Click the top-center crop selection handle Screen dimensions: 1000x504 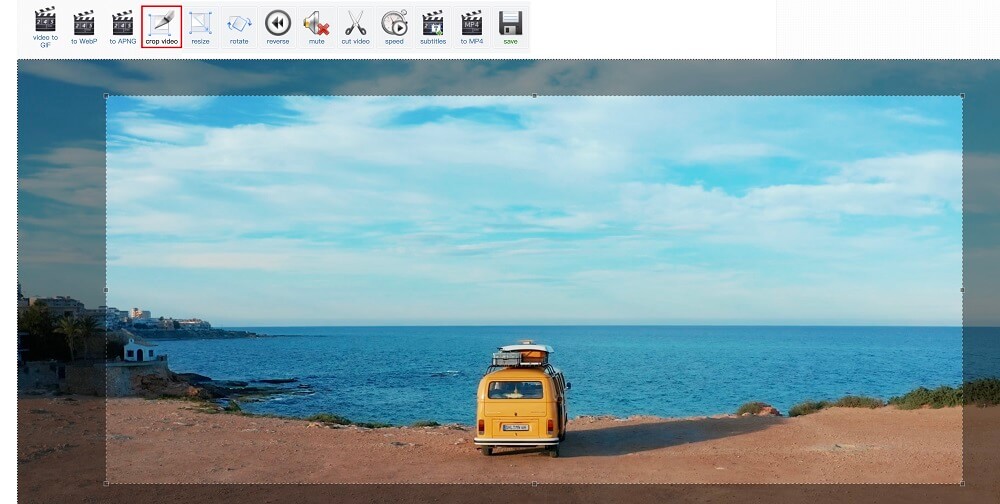click(x=534, y=96)
